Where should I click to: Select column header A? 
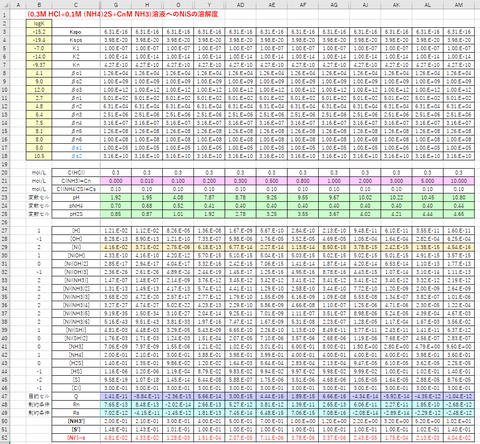(18, 5)
